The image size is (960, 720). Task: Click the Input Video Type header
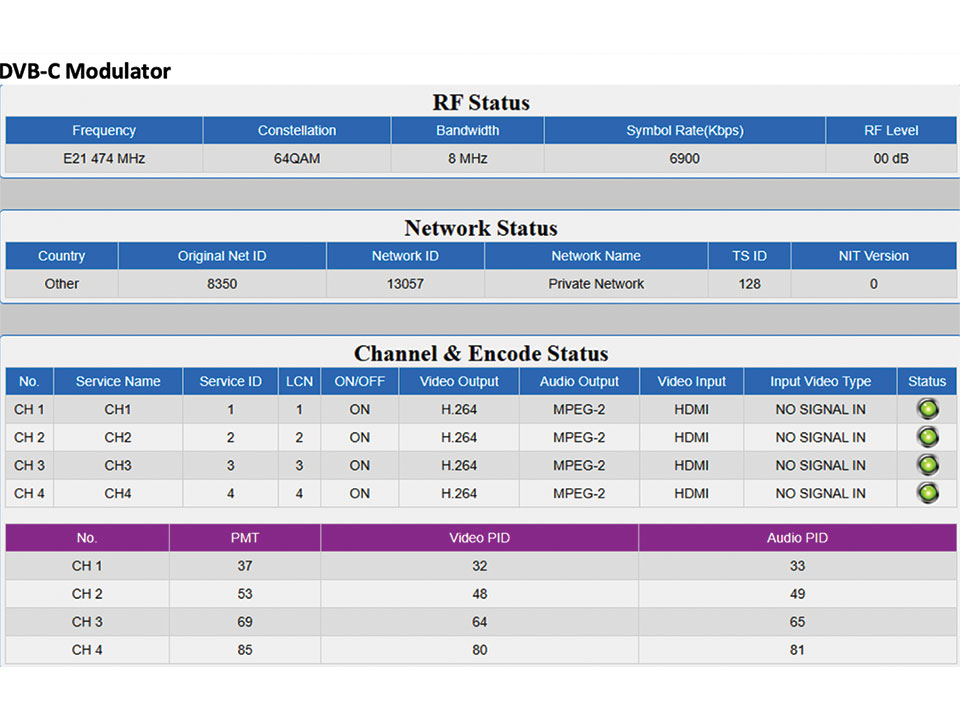point(820,381)
